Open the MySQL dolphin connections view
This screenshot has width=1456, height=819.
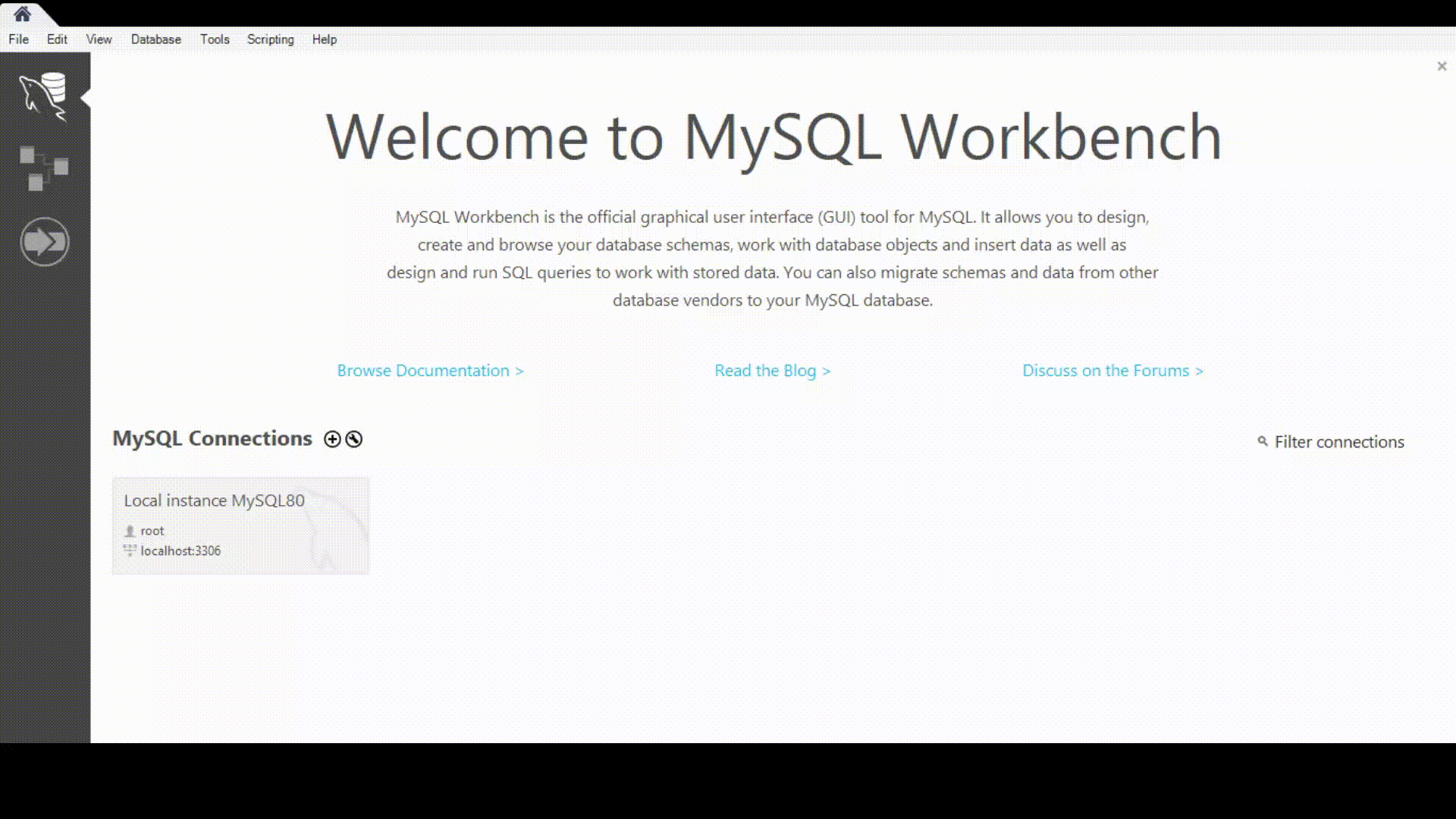(44, 96)
